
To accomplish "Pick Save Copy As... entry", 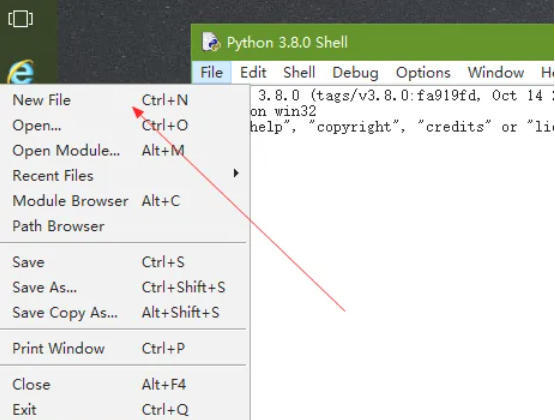I will [x=124, y=312].
